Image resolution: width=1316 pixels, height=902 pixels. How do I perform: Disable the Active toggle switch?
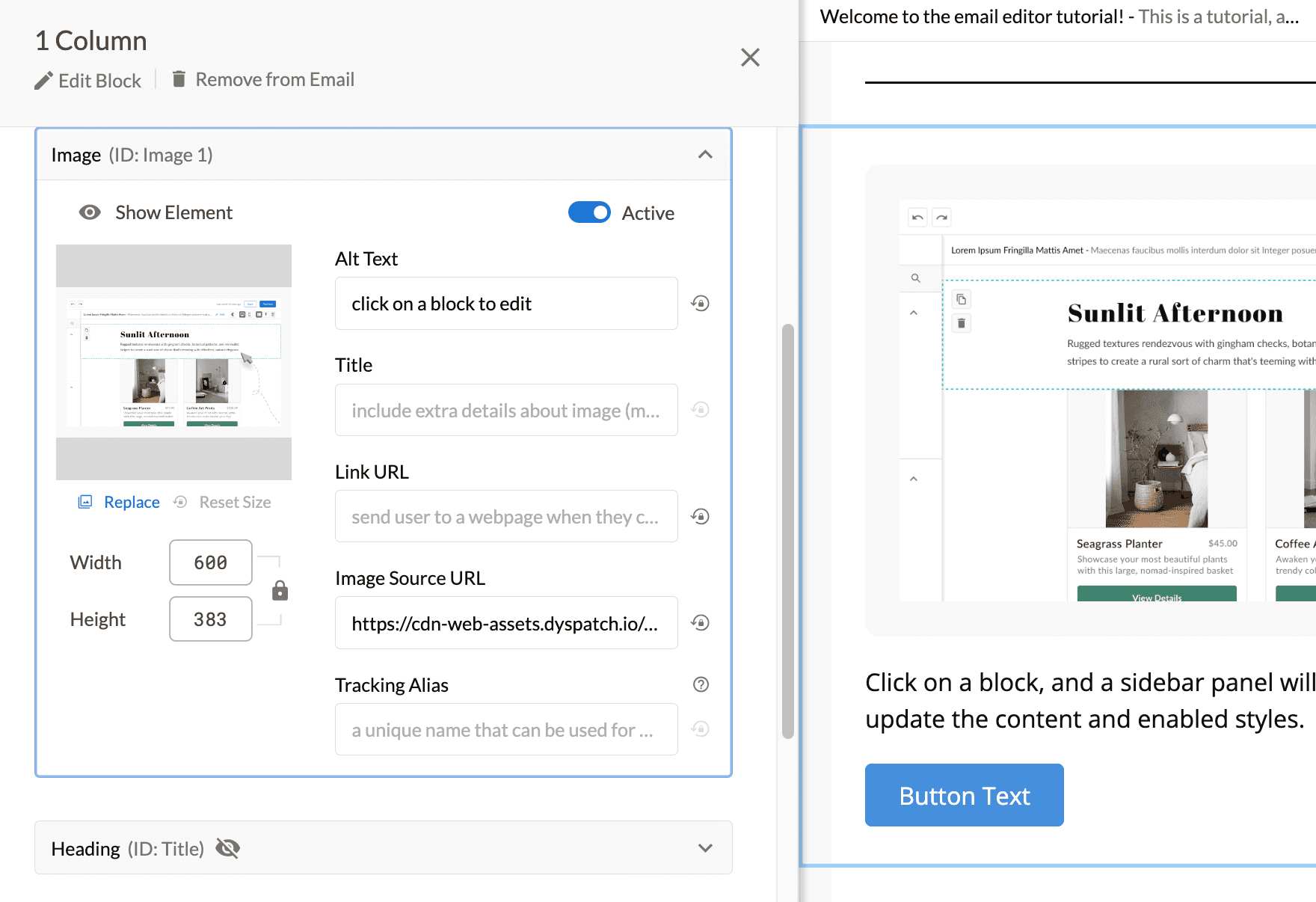589,212
